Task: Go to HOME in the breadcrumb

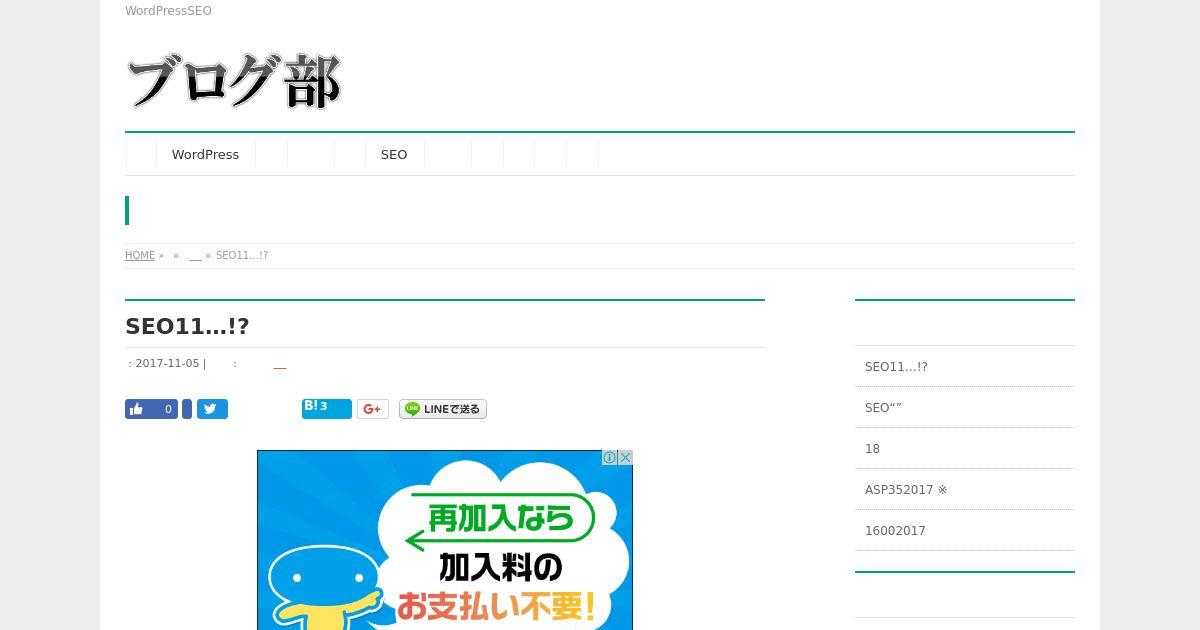Action: click(140, 256)
